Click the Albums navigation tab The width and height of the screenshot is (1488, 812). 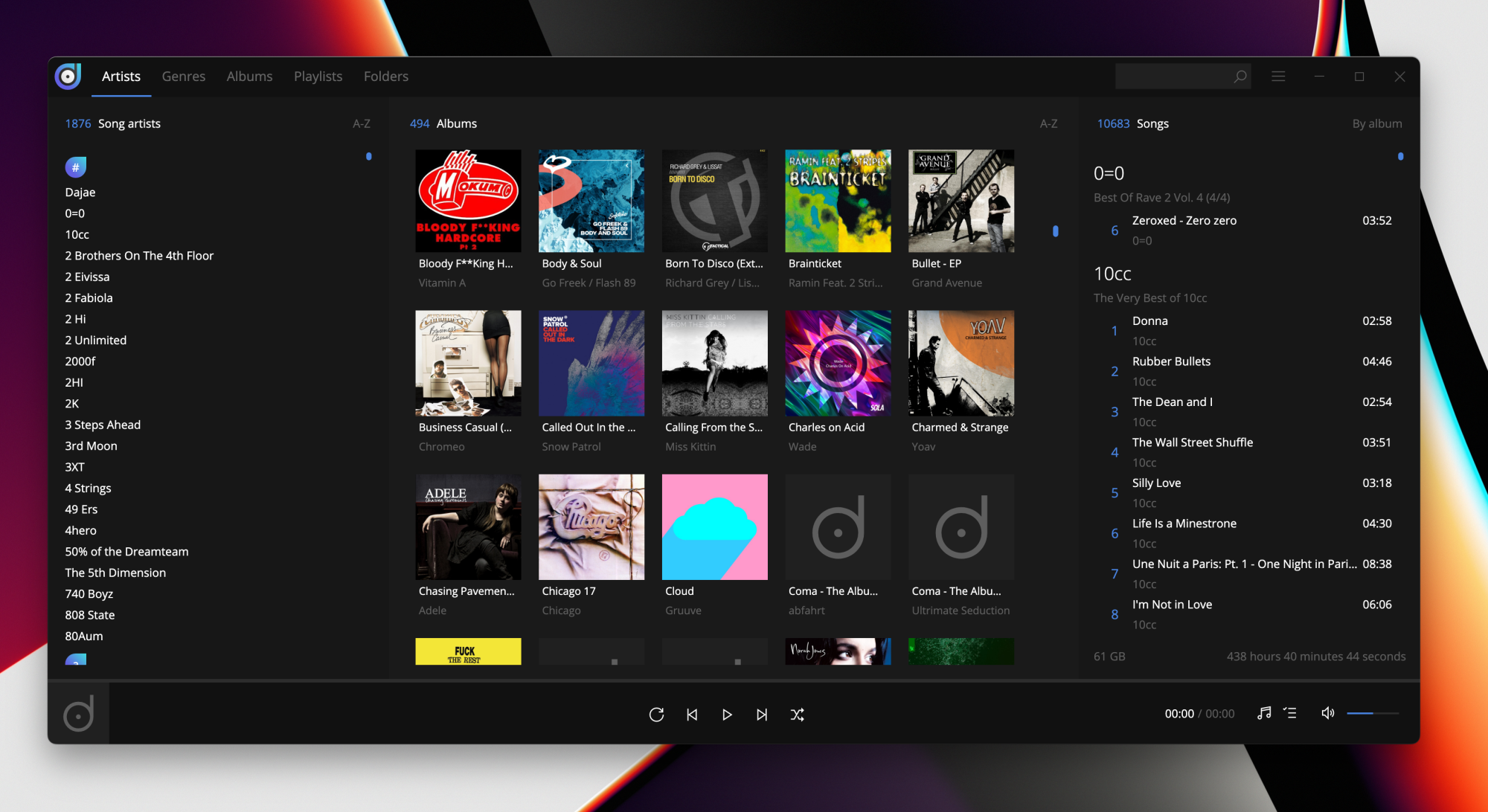click(249, 76)
